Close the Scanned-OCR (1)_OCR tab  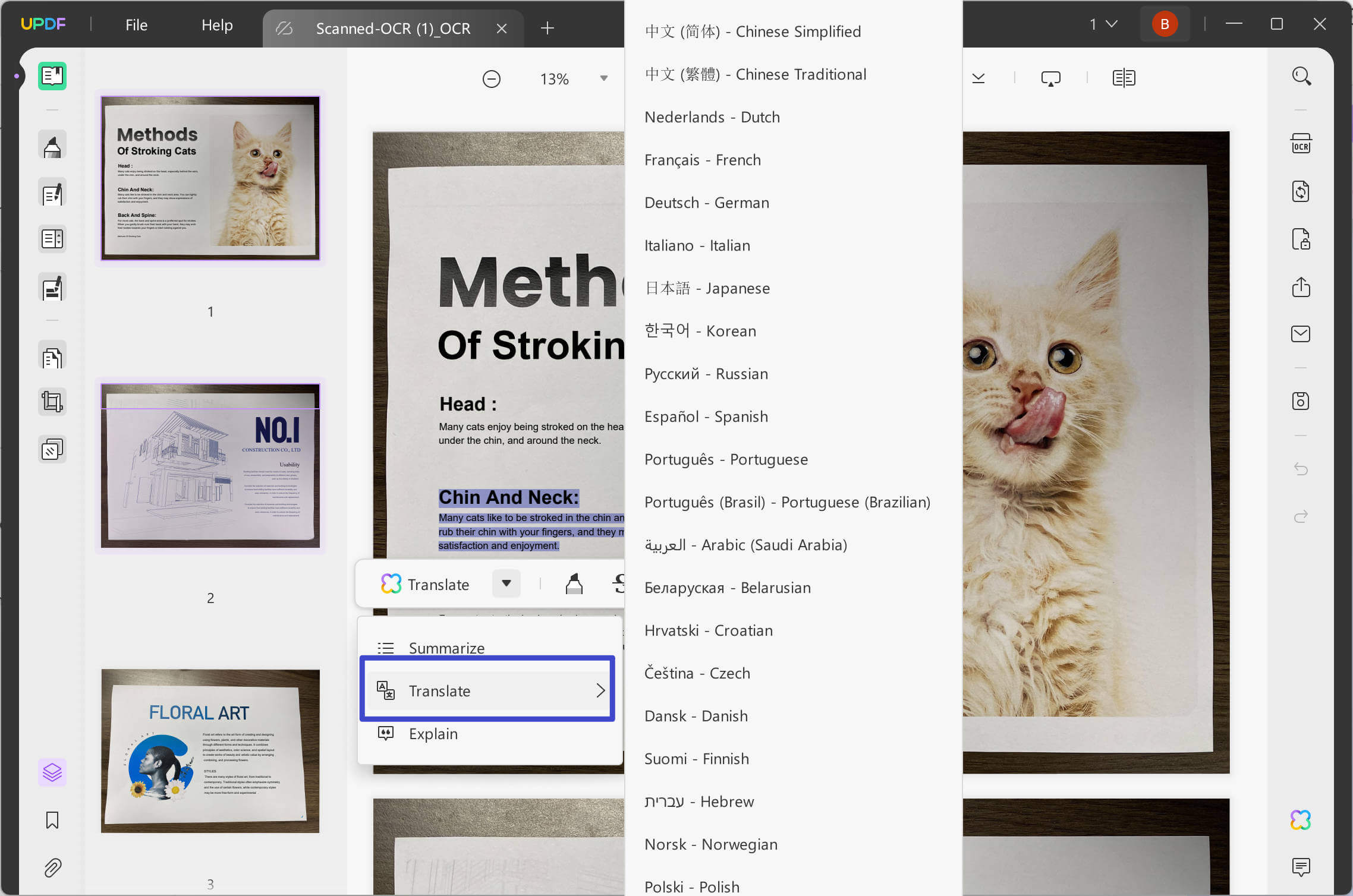pyautogui.click(x=502, y=29)
